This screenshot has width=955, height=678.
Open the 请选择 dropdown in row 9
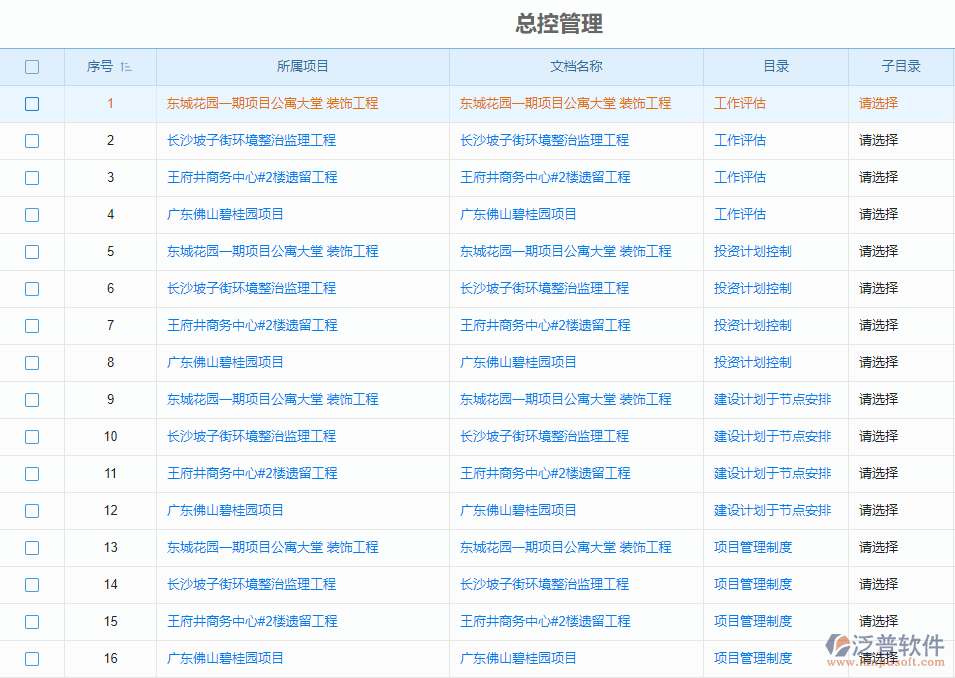(x=877, y=399)
